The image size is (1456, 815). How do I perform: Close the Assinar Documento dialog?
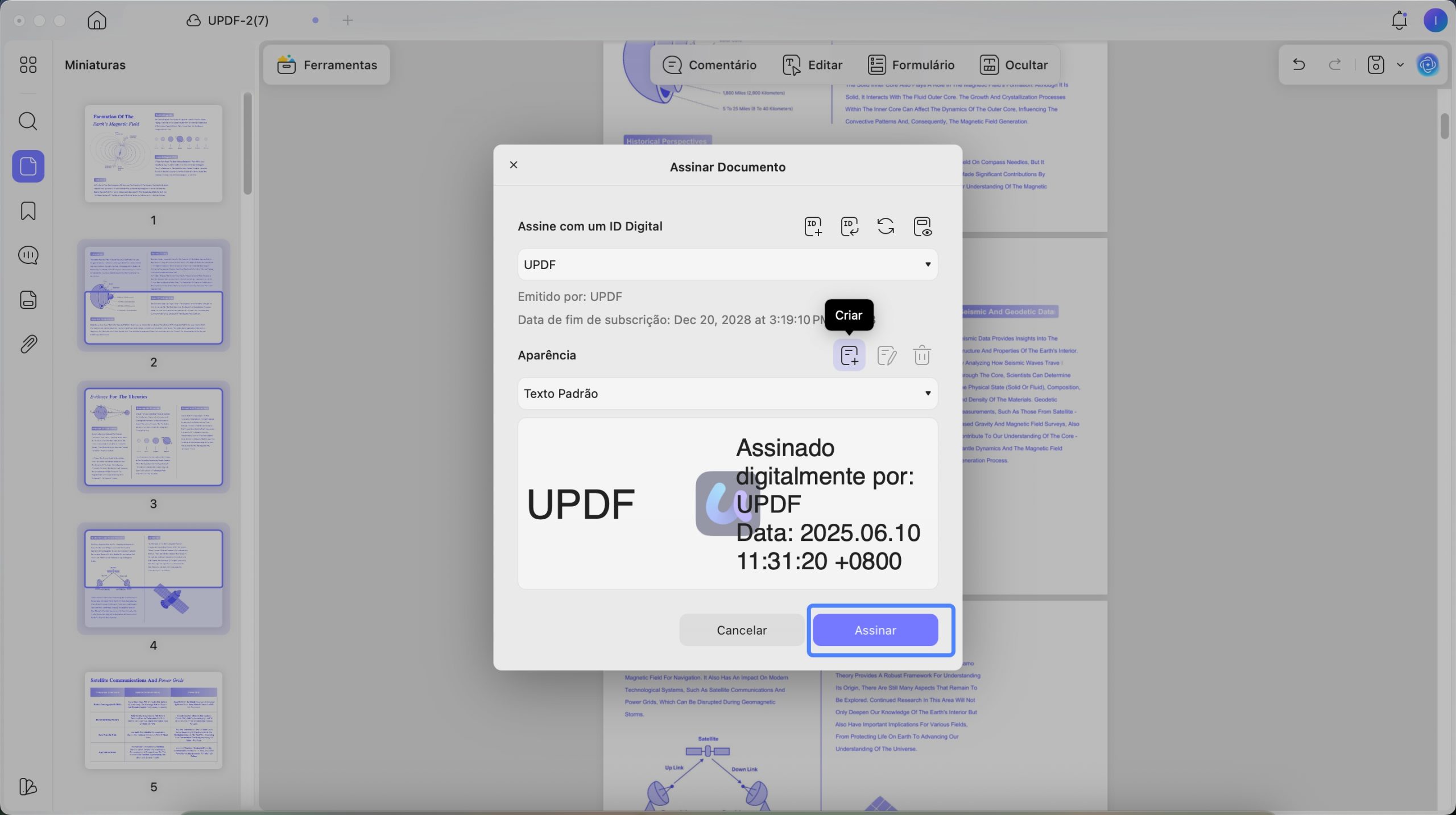coord(514,165)
